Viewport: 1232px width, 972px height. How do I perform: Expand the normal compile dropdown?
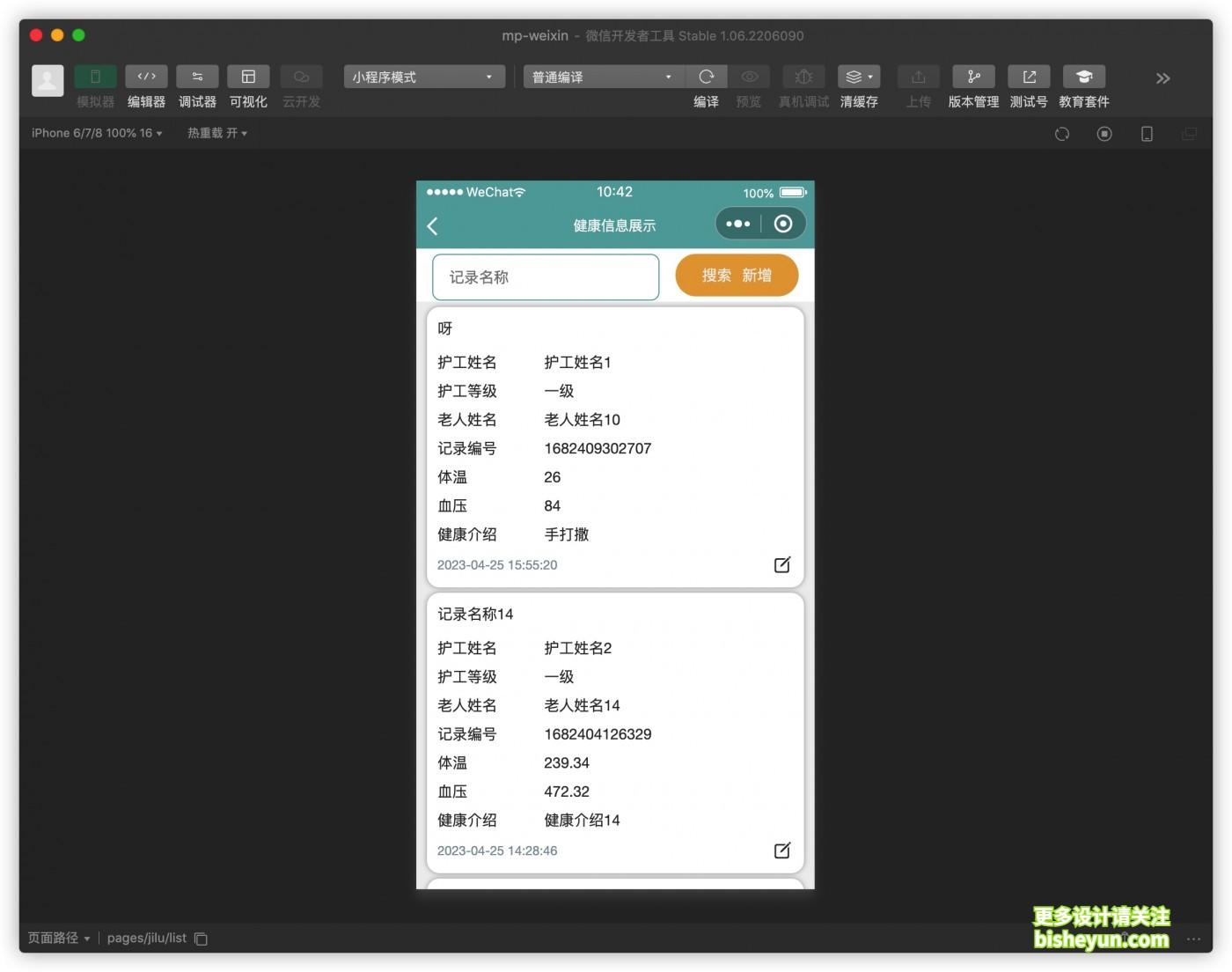[603, 77]
